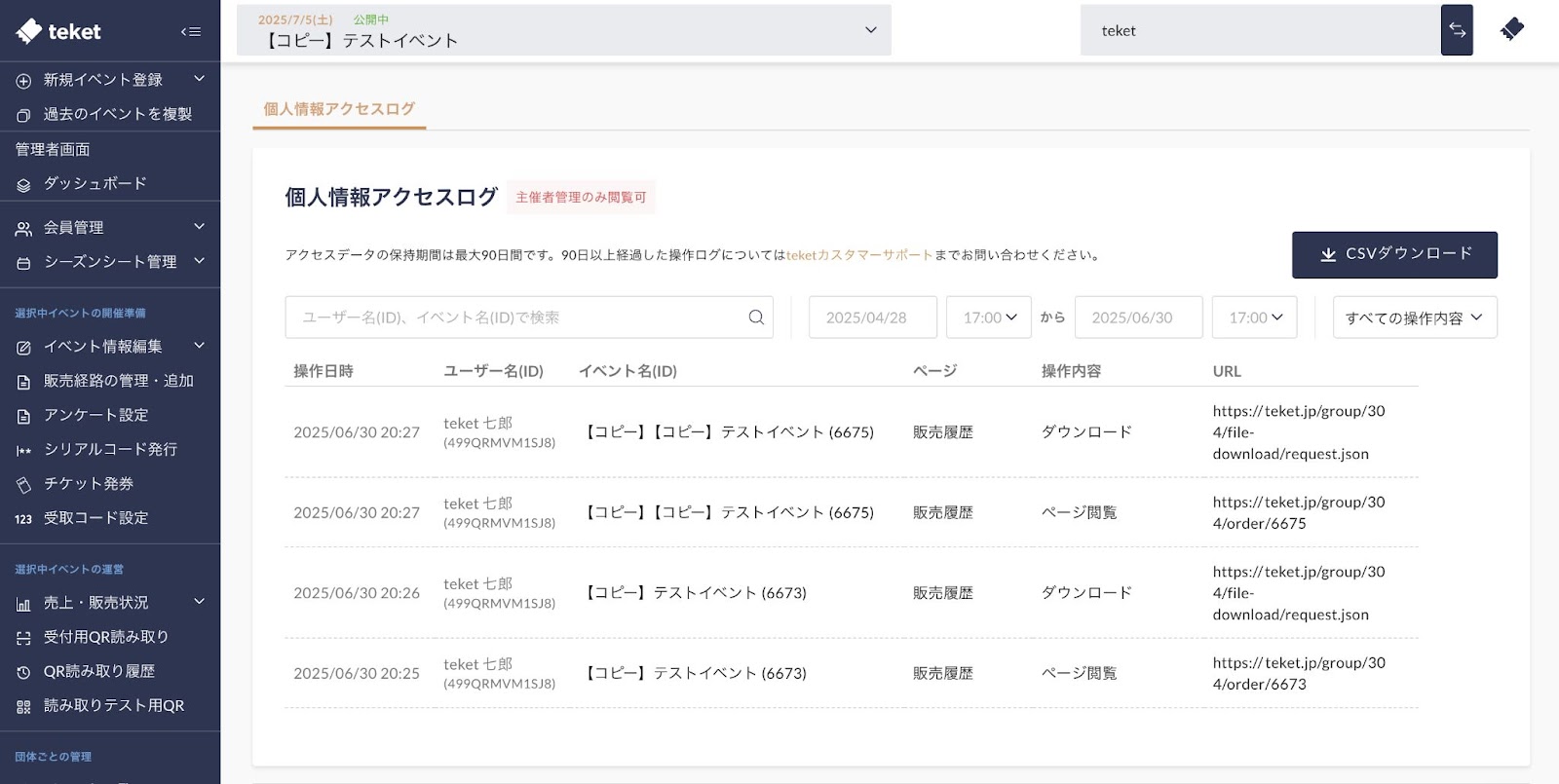Expand the 新規イベント登録 submenu
This screenshot has height=784, width=1559.
199,79
